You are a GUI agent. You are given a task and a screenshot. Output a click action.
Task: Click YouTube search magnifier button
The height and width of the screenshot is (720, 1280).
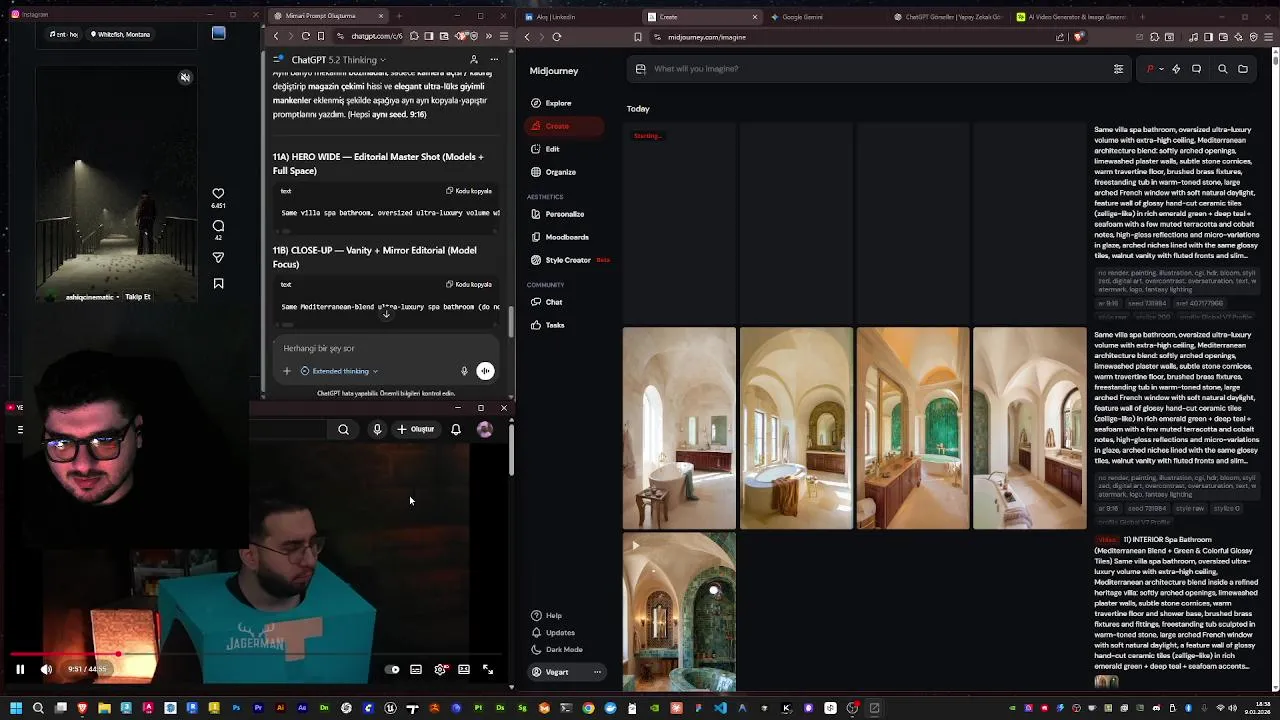point(343,430)
